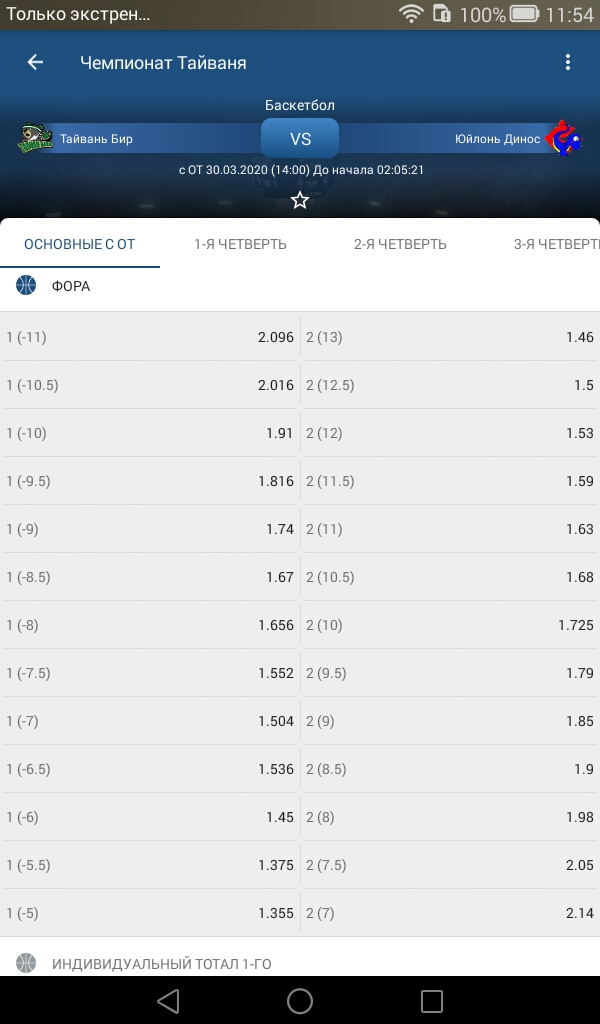Open Android recent apps square button
This screenshot has height=1024, width=600.
click(432, 1000)
